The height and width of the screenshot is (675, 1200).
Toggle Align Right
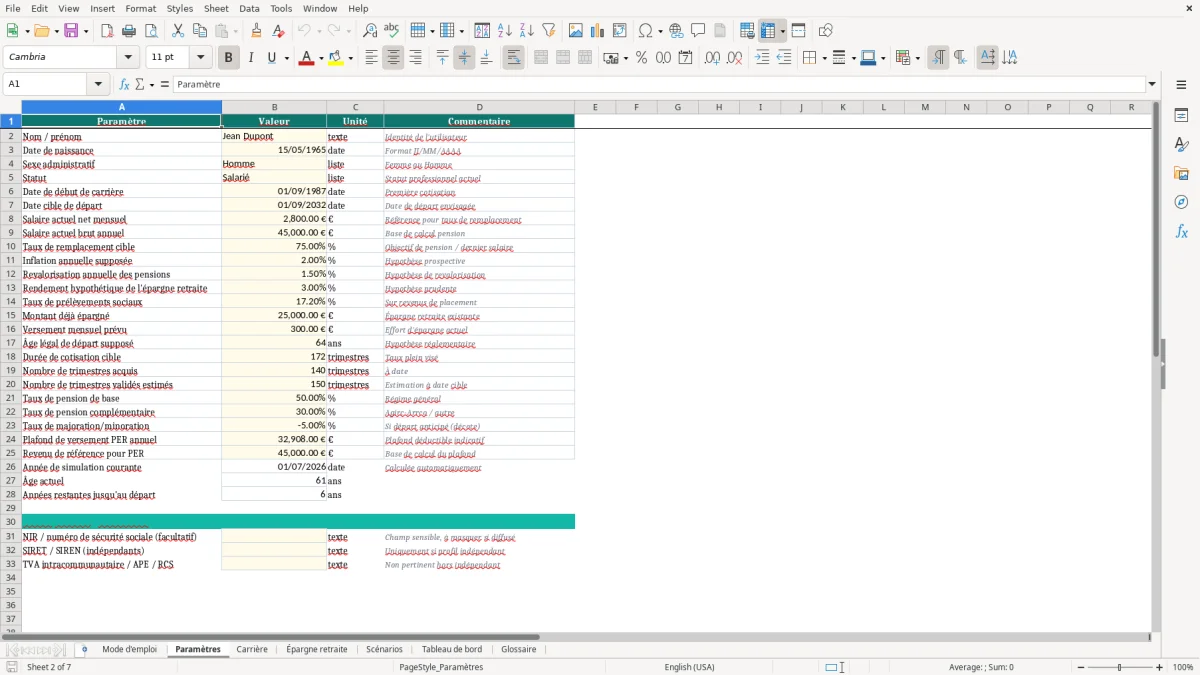click(x=415, y=57)
